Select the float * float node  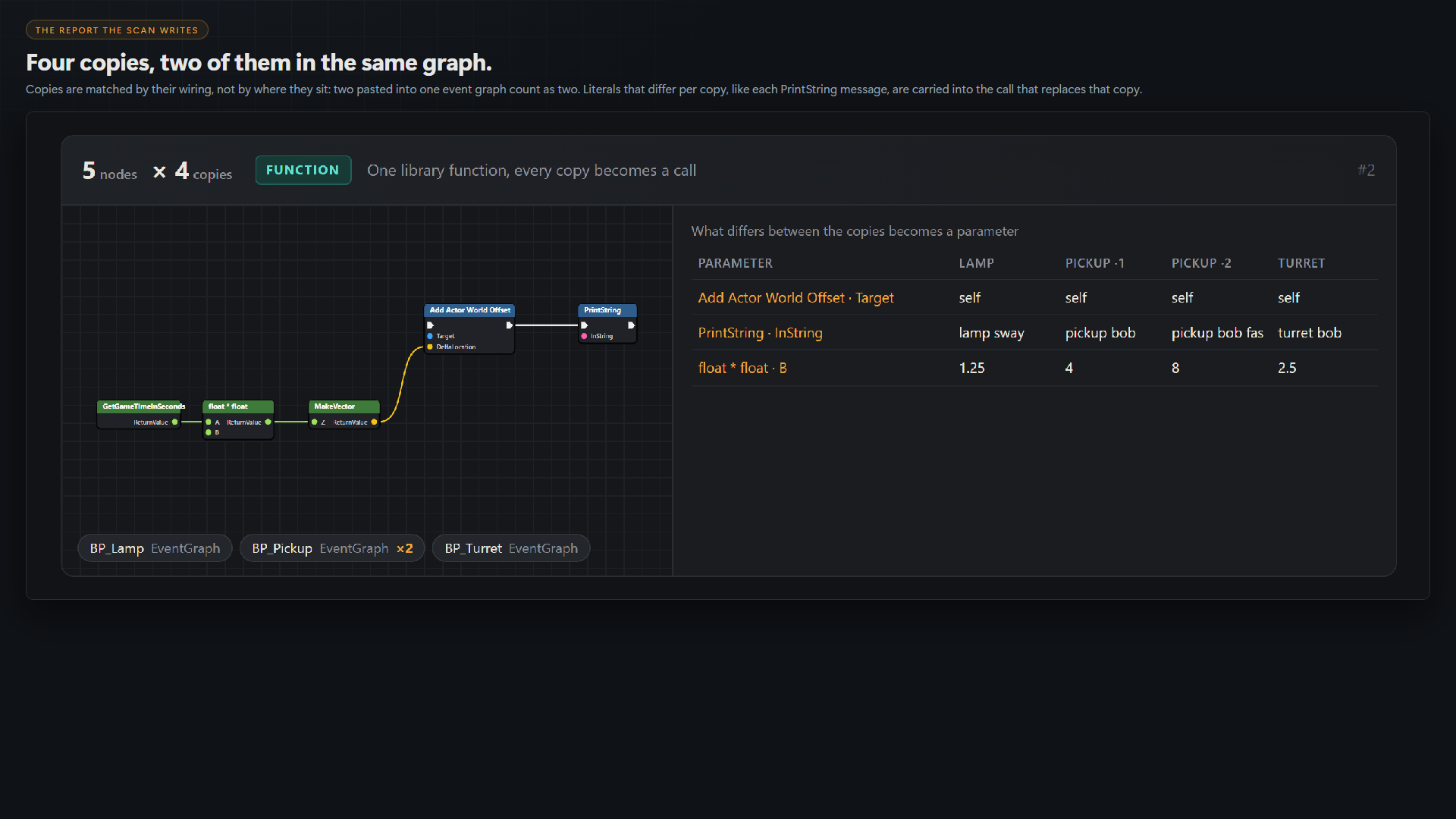point(238,419)
